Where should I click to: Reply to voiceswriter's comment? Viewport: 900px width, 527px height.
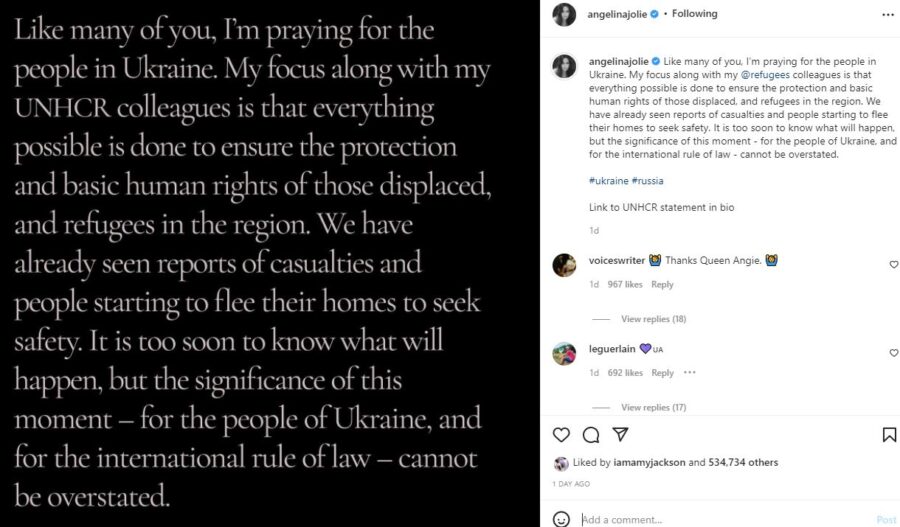[x=662, y=284]
